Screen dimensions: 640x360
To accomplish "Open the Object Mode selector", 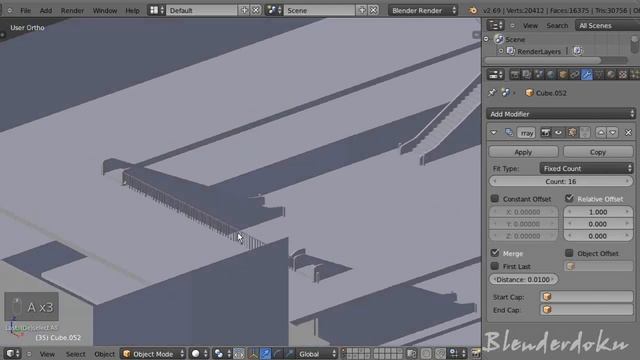I will [153, 353].
